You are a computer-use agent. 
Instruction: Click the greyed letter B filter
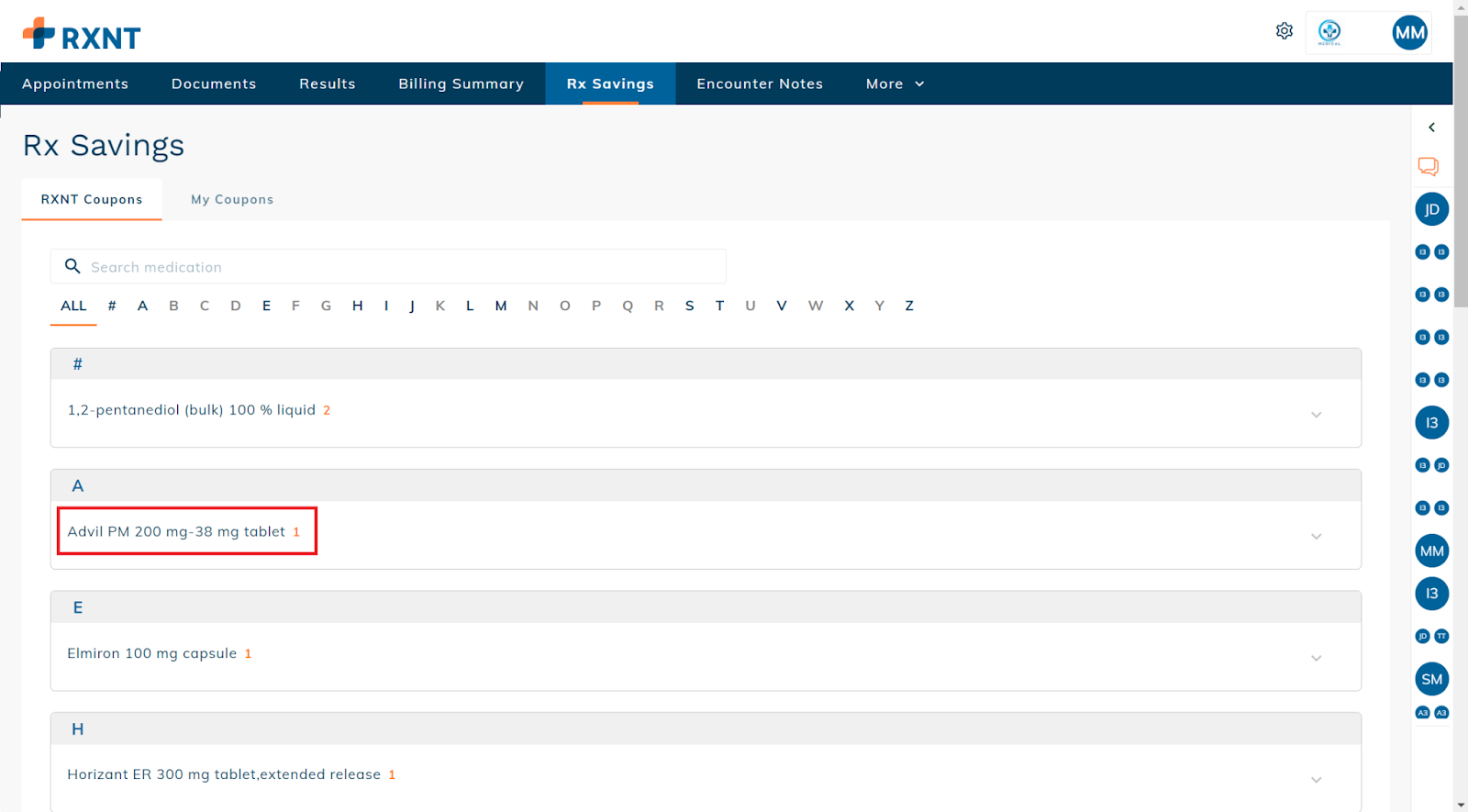[173, 306]
